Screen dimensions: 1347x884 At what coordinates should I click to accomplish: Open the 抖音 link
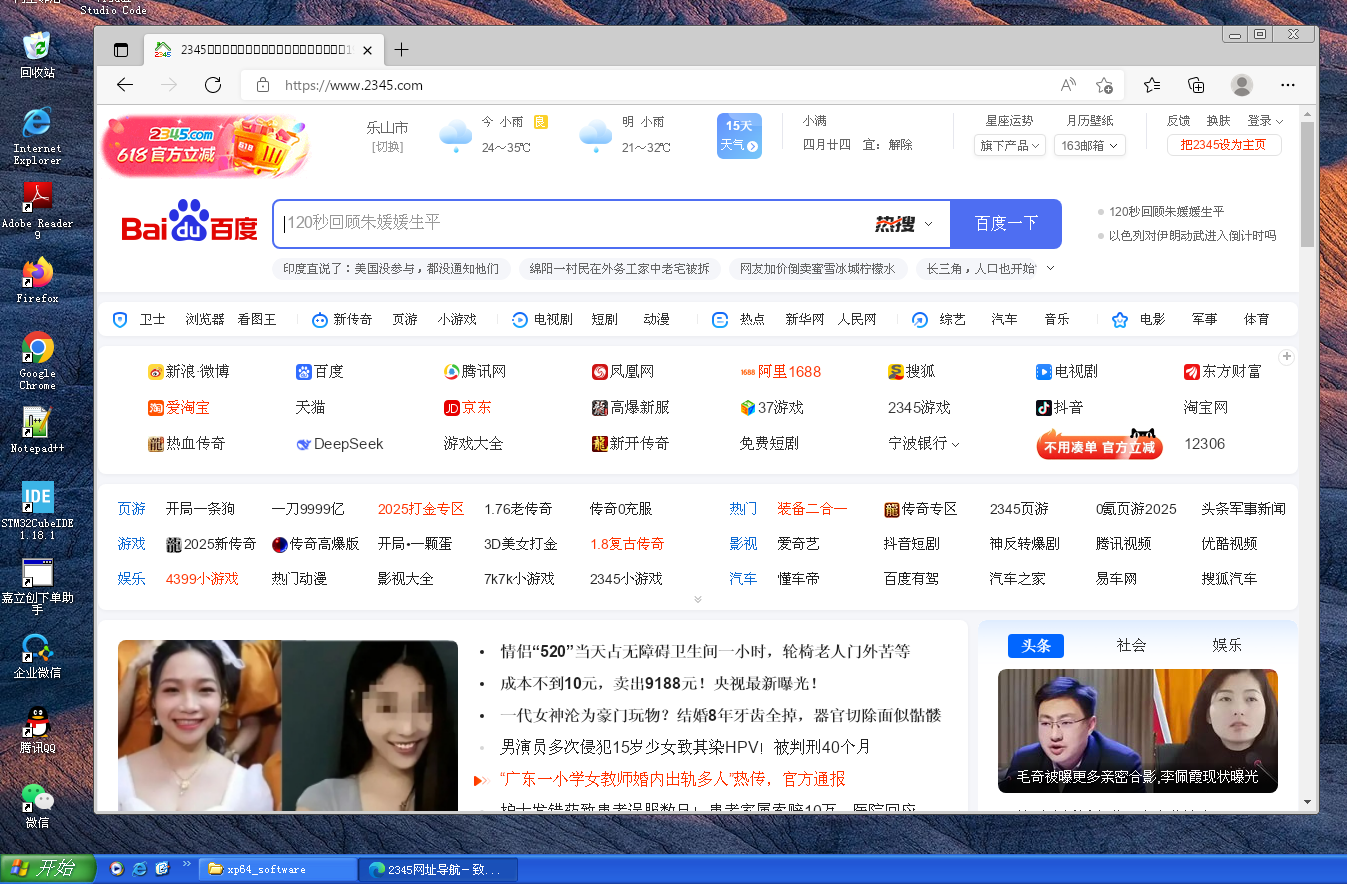1060,407
